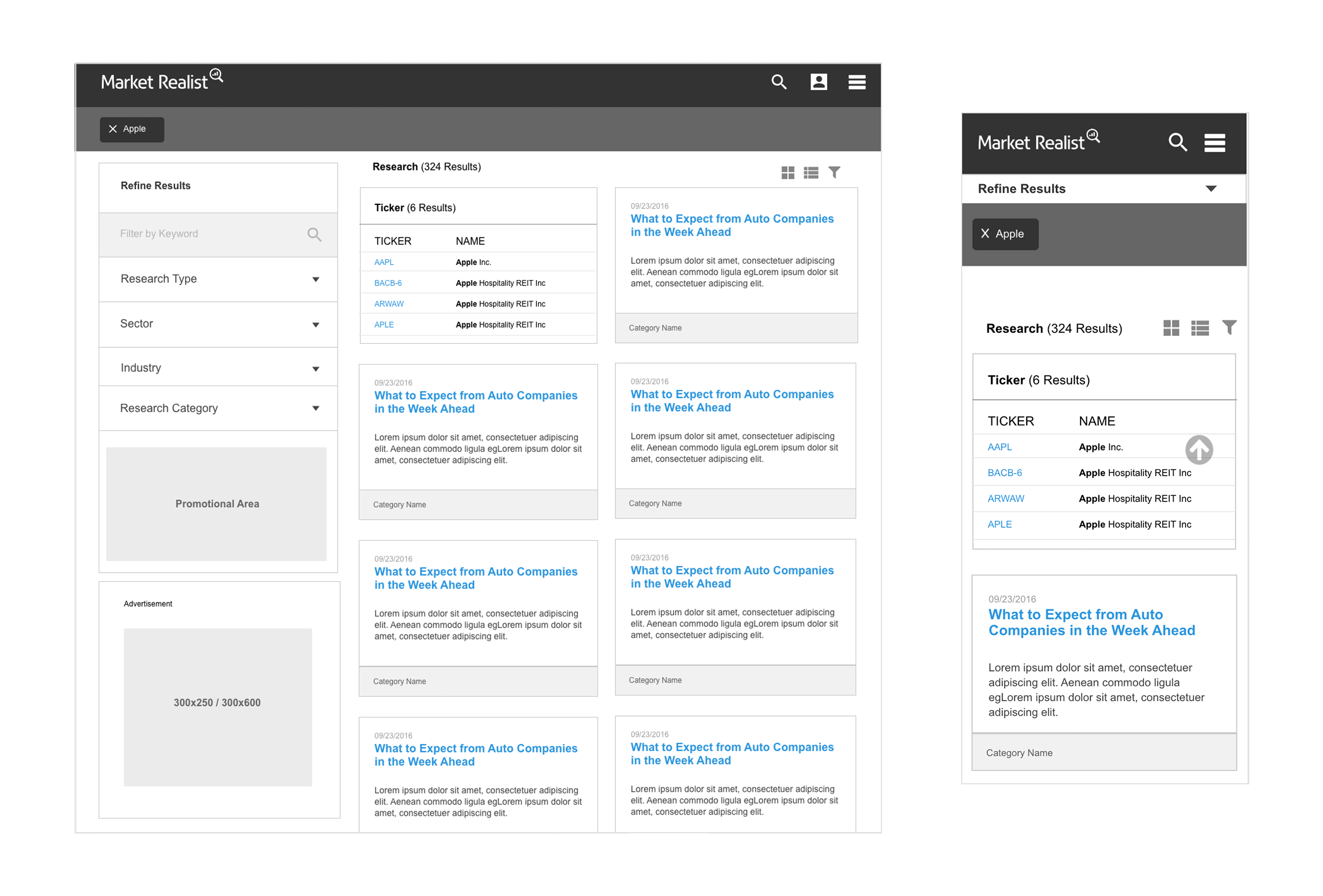The width and height of the screenshot is (1323, 896).
Task: Open the user account icon in desktop header
Action: click(819, 82)
